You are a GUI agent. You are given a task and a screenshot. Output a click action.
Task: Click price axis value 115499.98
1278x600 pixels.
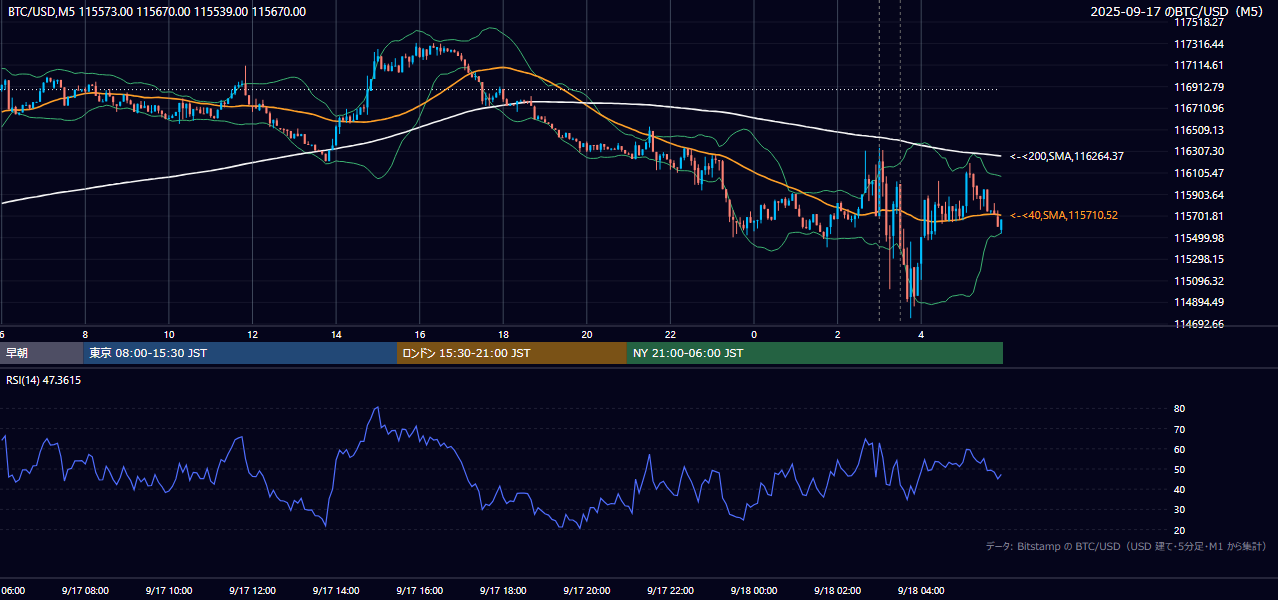[1198, 238]
